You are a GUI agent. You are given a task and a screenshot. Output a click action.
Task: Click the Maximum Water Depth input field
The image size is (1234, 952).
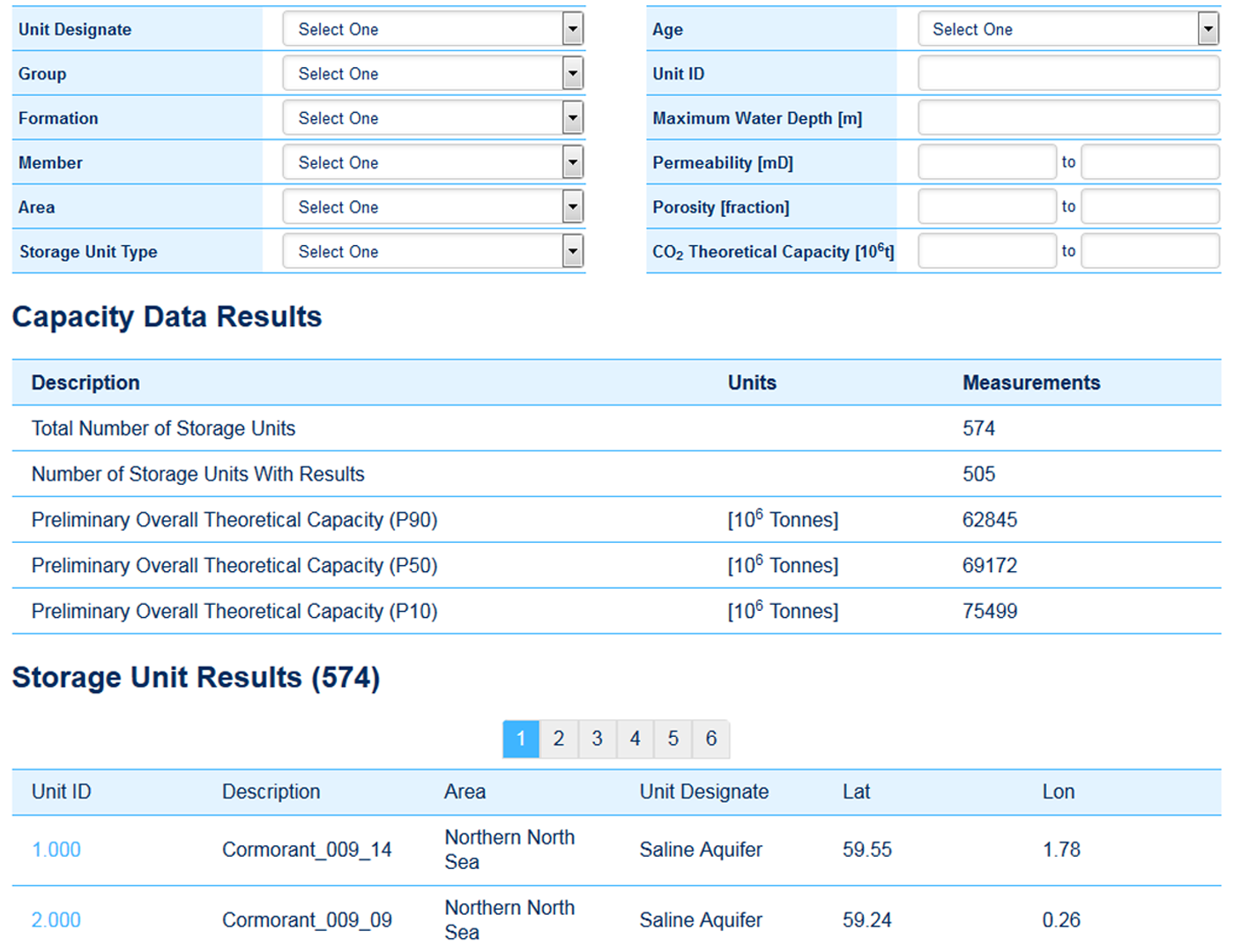pyautogui.click(x=1068, y=118)
